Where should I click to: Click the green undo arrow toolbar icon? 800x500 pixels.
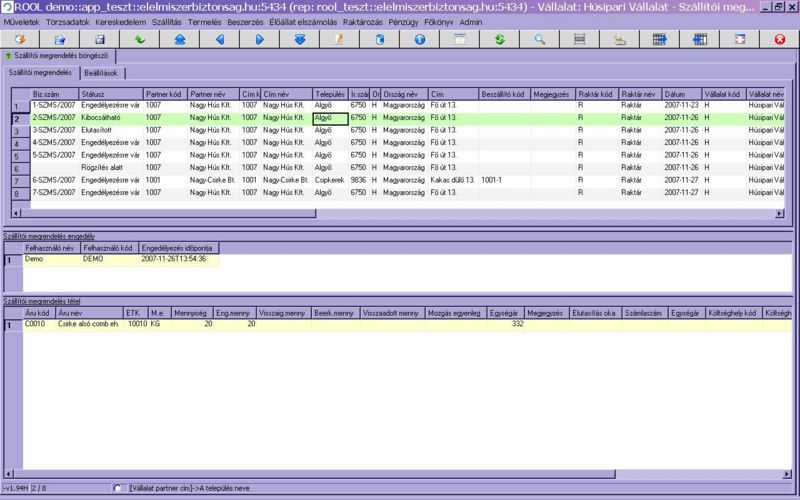pos(140,39)
